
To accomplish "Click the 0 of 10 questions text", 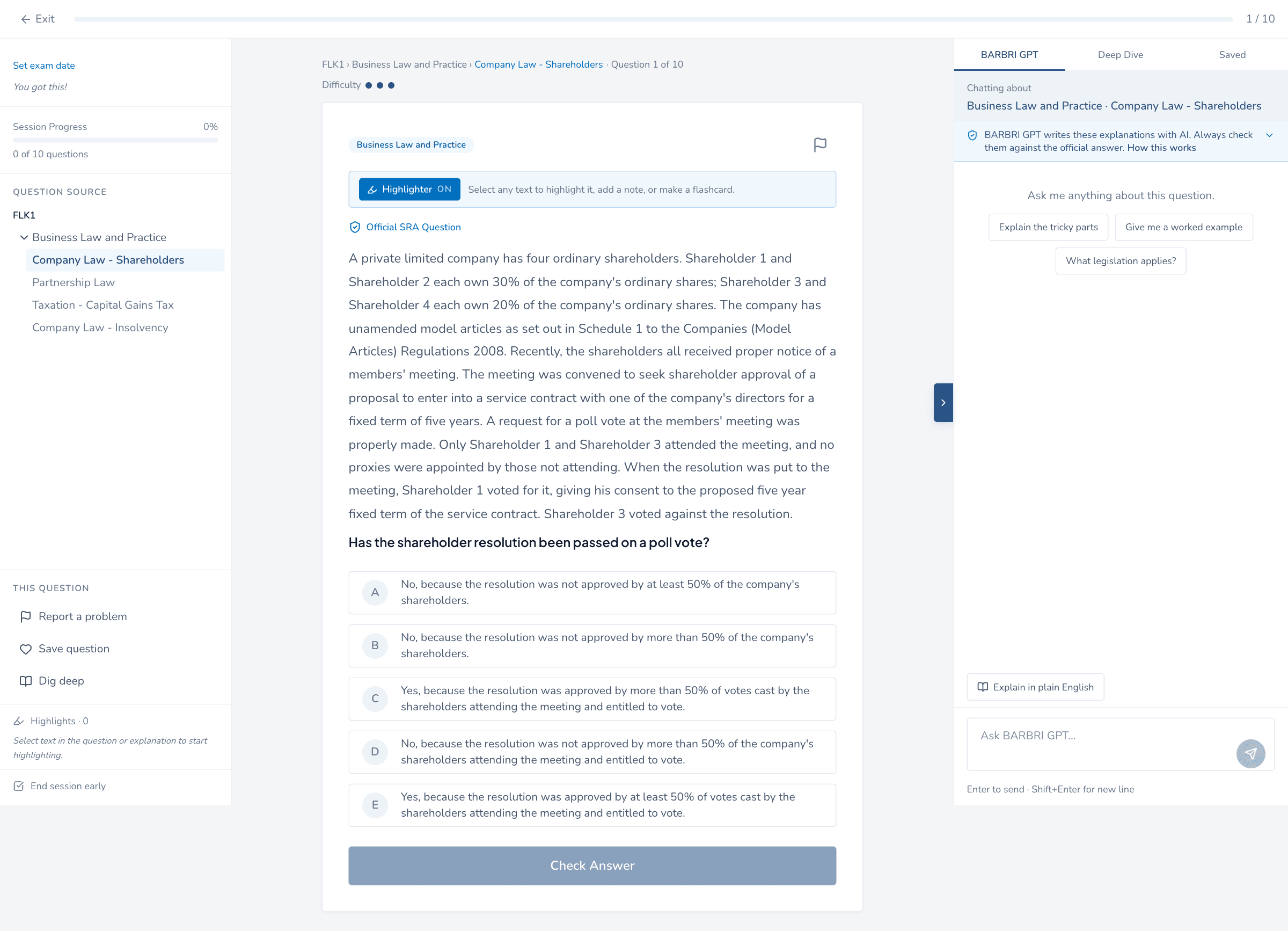I will 50,155.
